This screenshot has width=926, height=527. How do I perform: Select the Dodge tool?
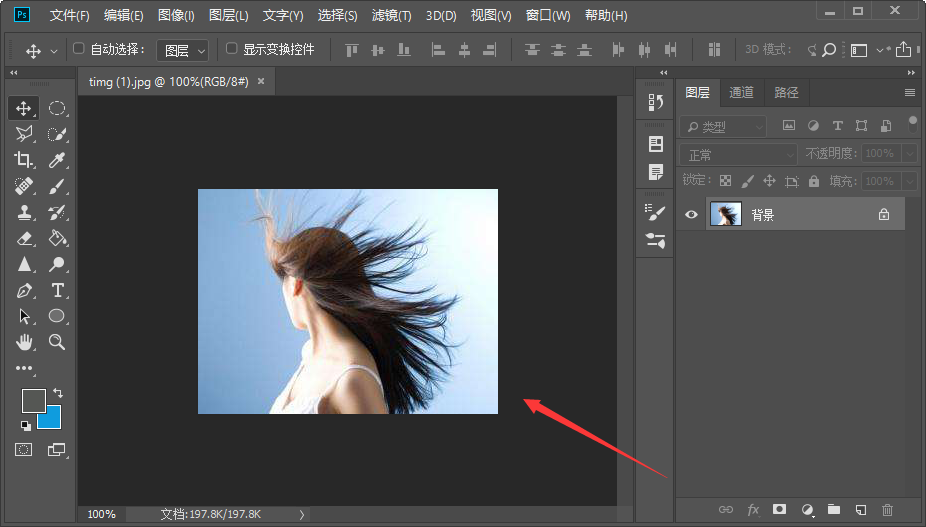coord(57,264)
